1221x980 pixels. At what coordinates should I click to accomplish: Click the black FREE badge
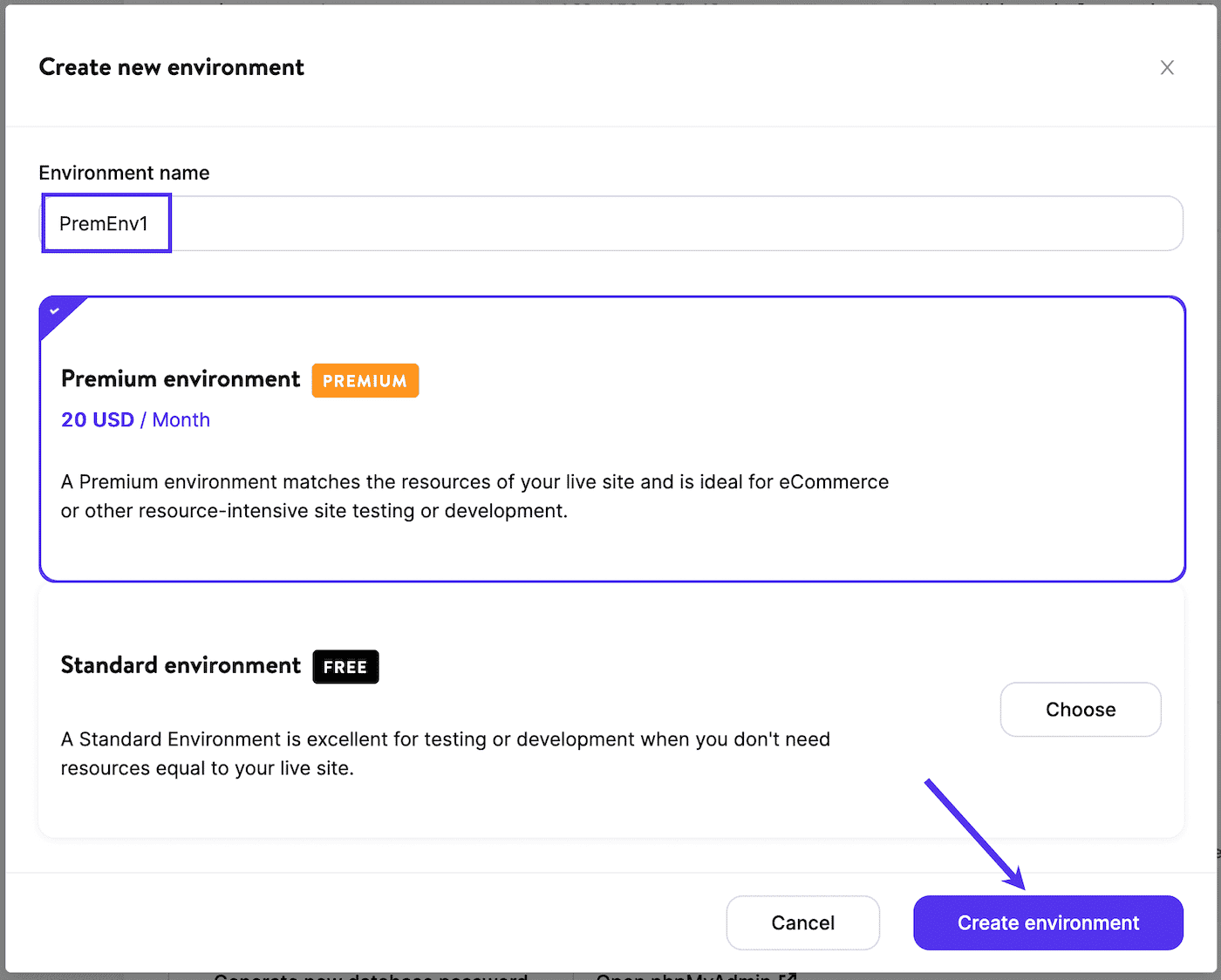tap(345, 667)
